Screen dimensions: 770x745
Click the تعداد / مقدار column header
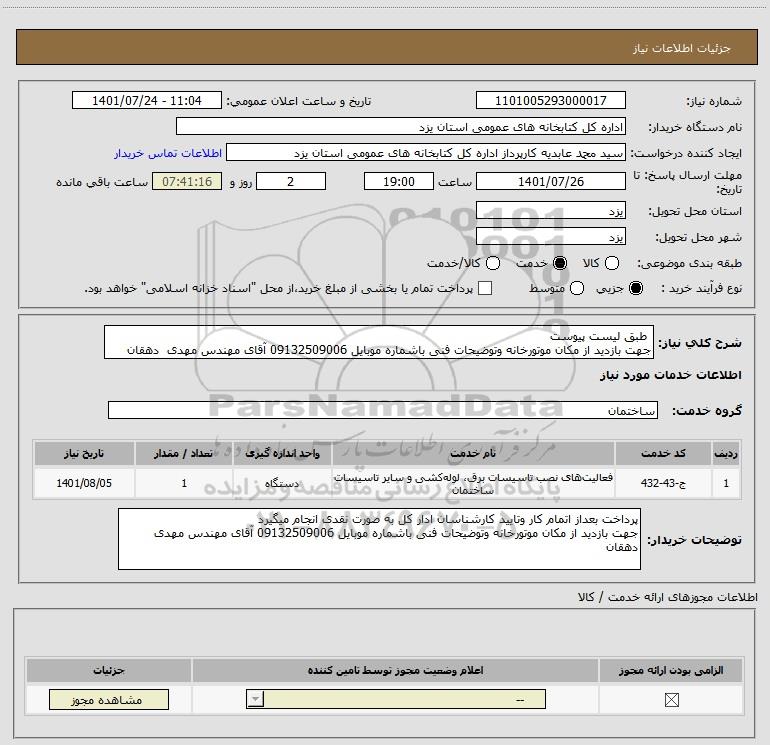[x=184, y=453]
